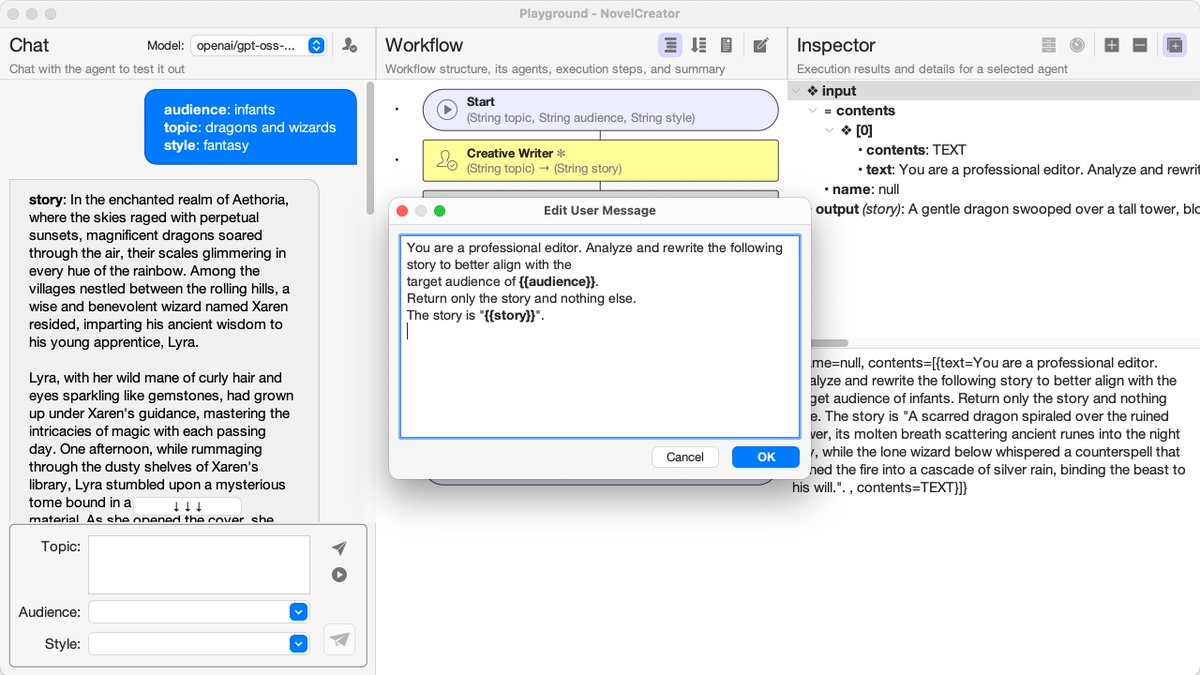Click the Inspector details text area

coord(994,510)
